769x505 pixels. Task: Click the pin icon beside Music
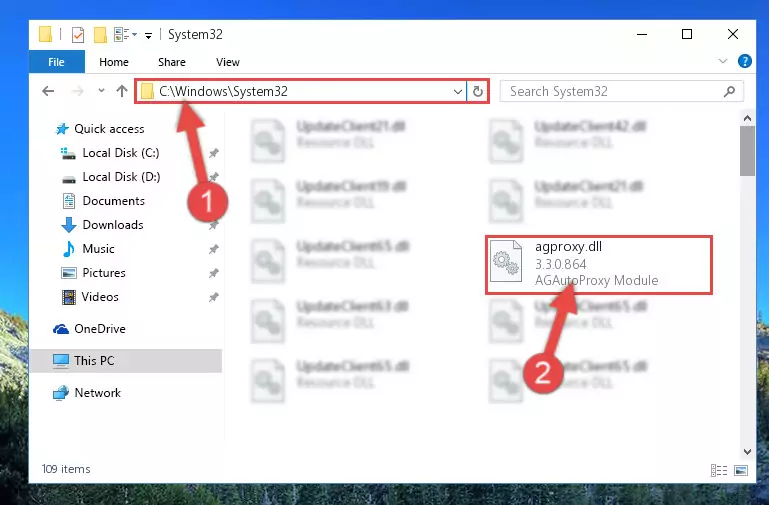pos(213,250)
